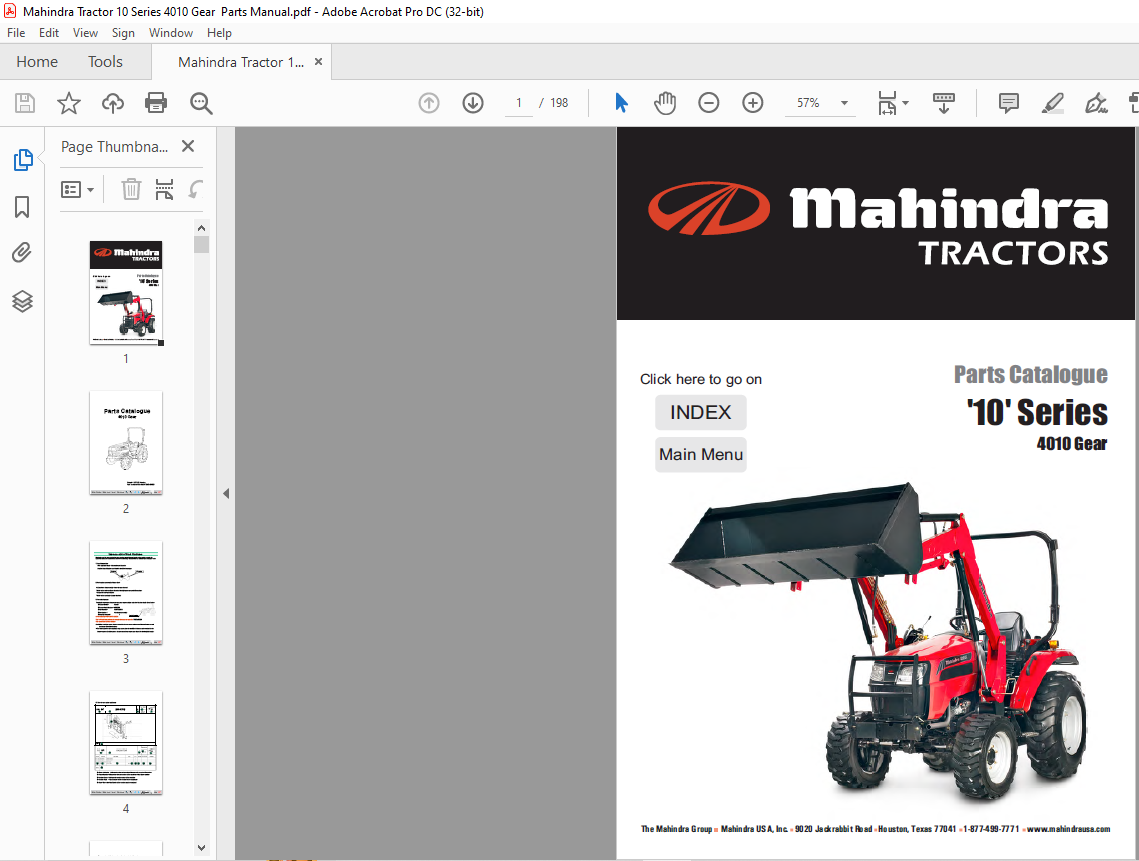1139x861 pixels.
Task: Select page 3 thumbnail
Action: [x=126, y=593]
